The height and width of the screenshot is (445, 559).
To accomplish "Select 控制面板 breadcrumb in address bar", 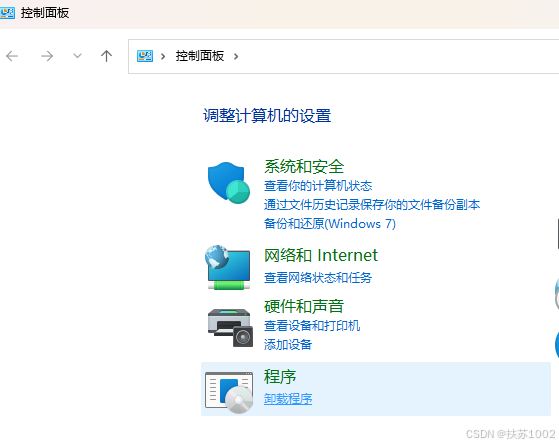I will (x=200, y=56).
